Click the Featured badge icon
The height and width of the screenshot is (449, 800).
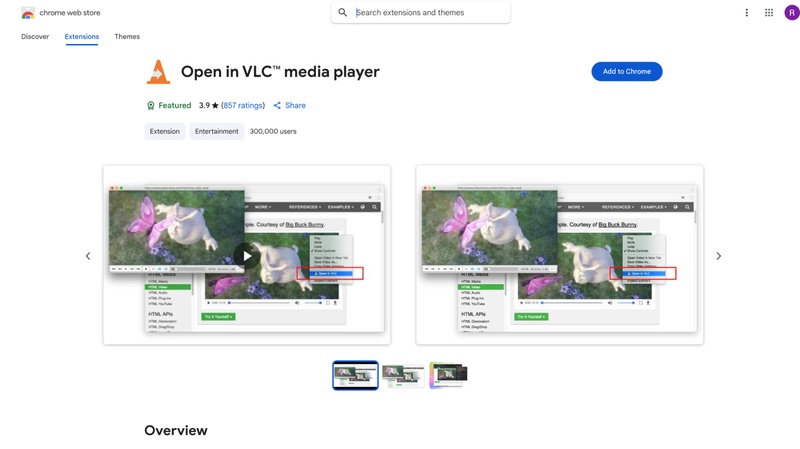pyautogui.click(x=151, y=106)
